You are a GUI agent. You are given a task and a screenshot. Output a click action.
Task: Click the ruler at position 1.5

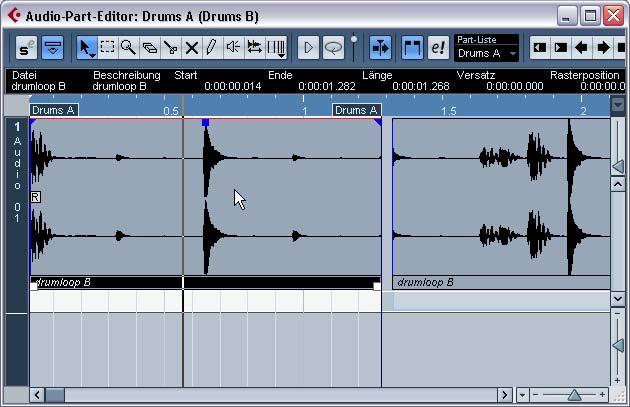[448, 111]
